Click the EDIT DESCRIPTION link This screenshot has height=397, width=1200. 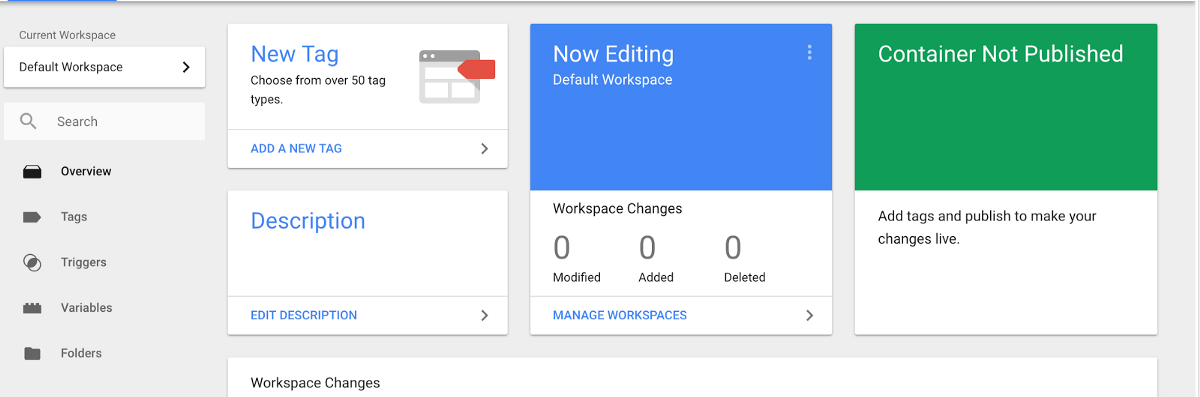tap(304, 315)
